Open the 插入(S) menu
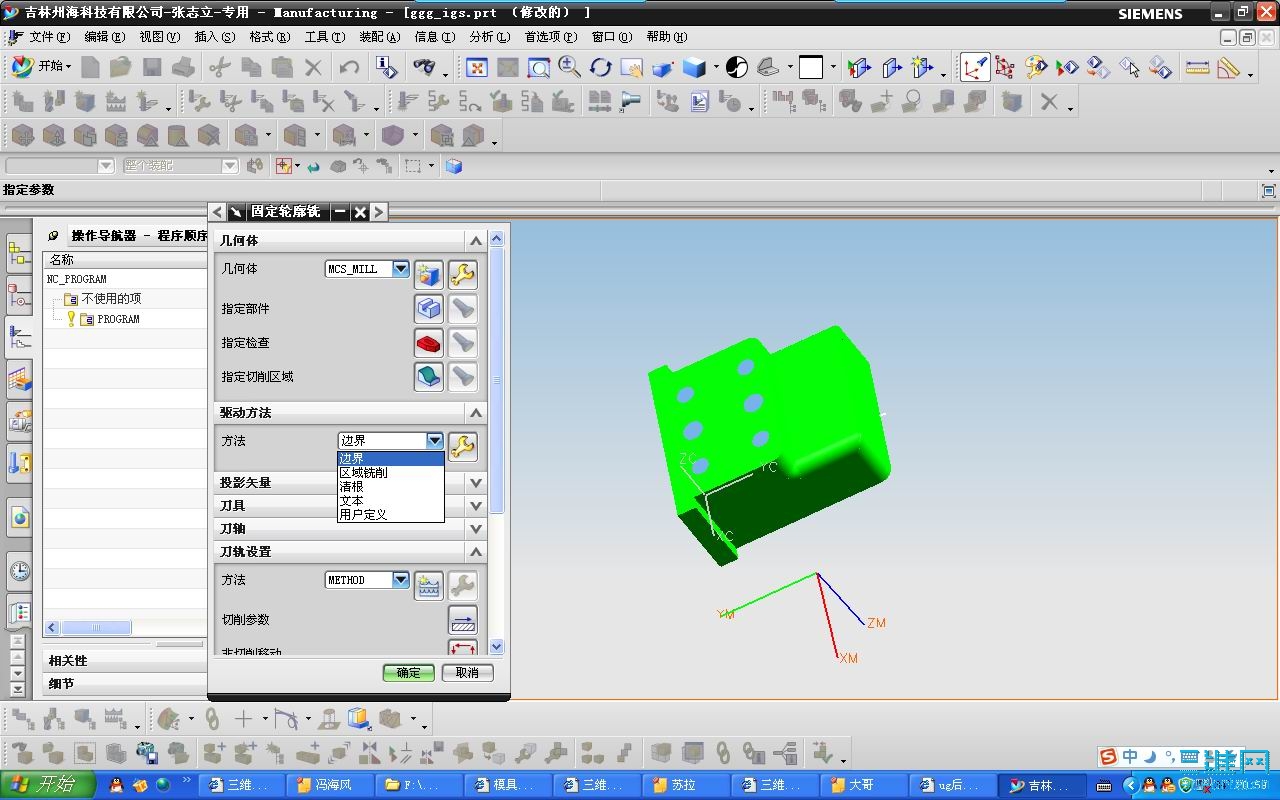The width and height of the screenshot is (1280, 800). (215, 37)
